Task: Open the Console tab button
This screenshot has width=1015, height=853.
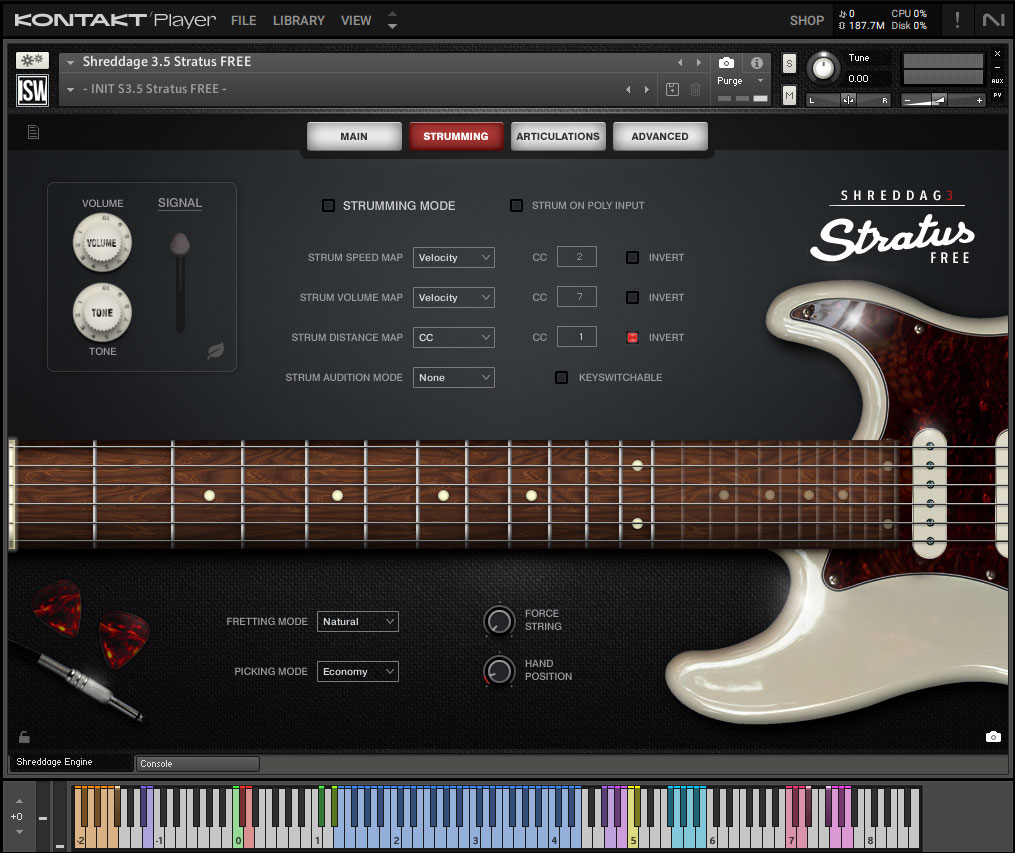Action: pyautogui.click(x=197, y=764)
